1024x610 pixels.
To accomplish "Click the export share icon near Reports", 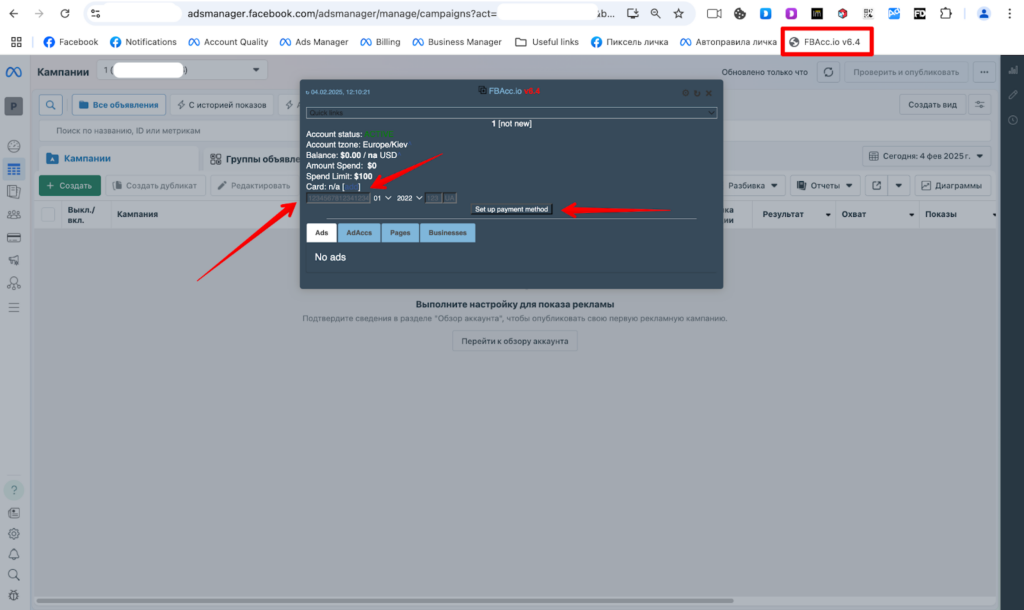I will (876, 185).
